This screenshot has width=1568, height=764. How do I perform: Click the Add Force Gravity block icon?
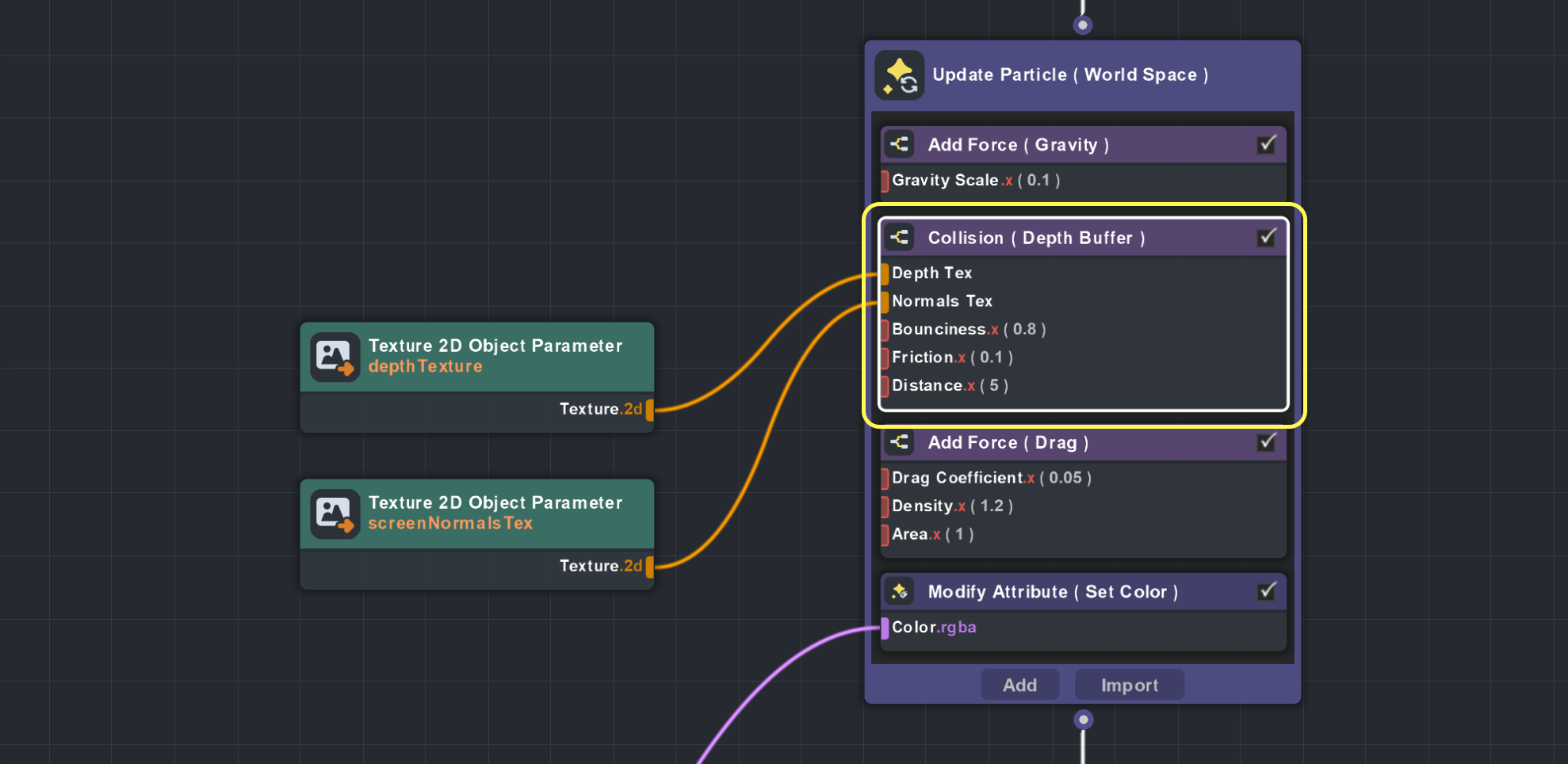tap(900, 144)
